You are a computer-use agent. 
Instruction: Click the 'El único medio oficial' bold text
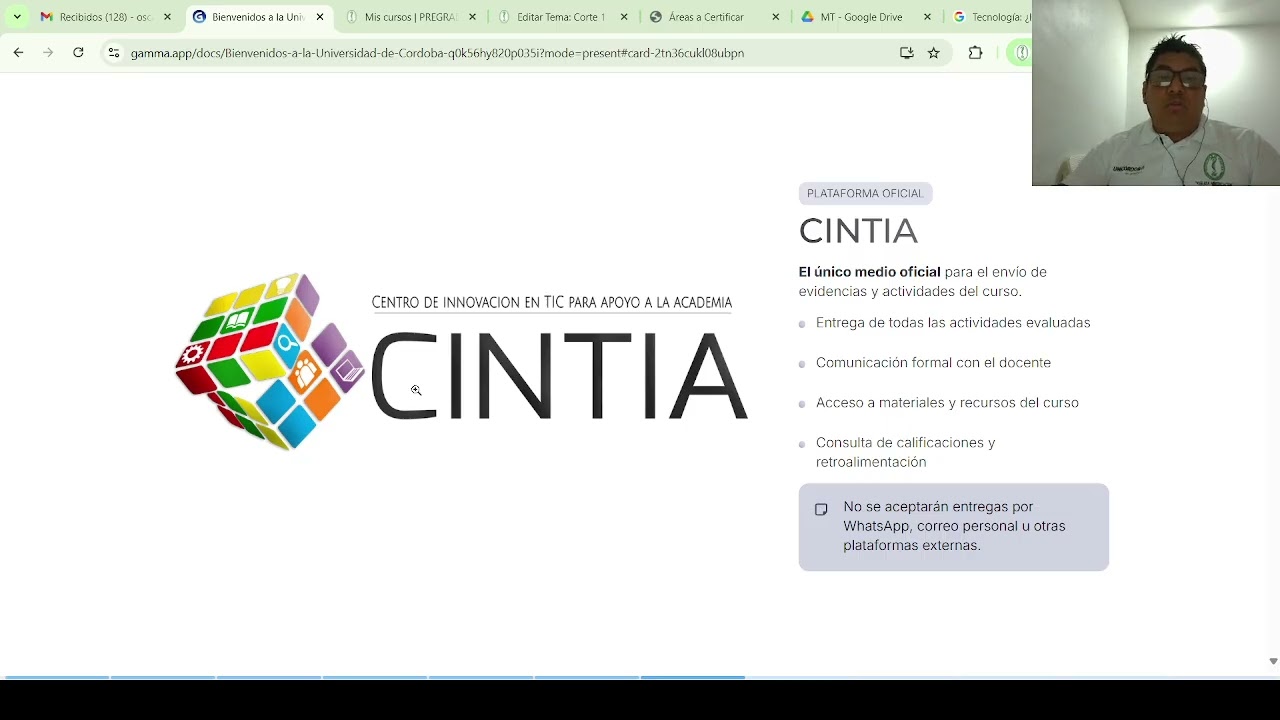870,272
